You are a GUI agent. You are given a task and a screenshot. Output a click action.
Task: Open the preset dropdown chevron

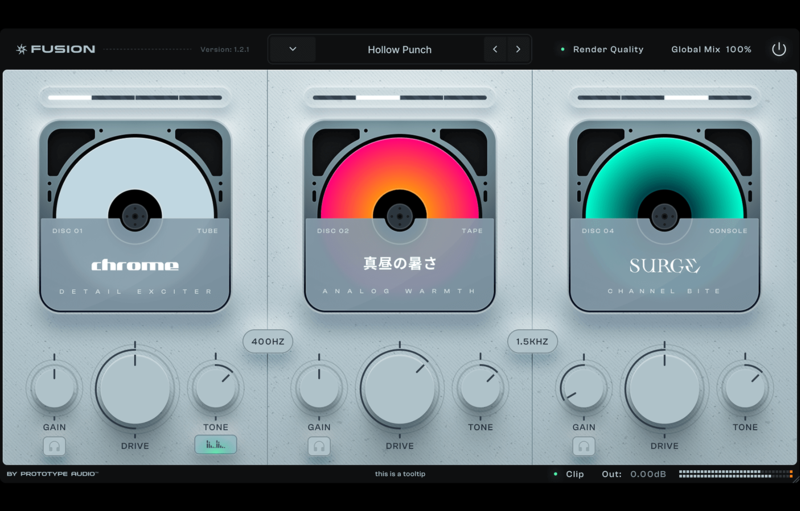(292, 49)
